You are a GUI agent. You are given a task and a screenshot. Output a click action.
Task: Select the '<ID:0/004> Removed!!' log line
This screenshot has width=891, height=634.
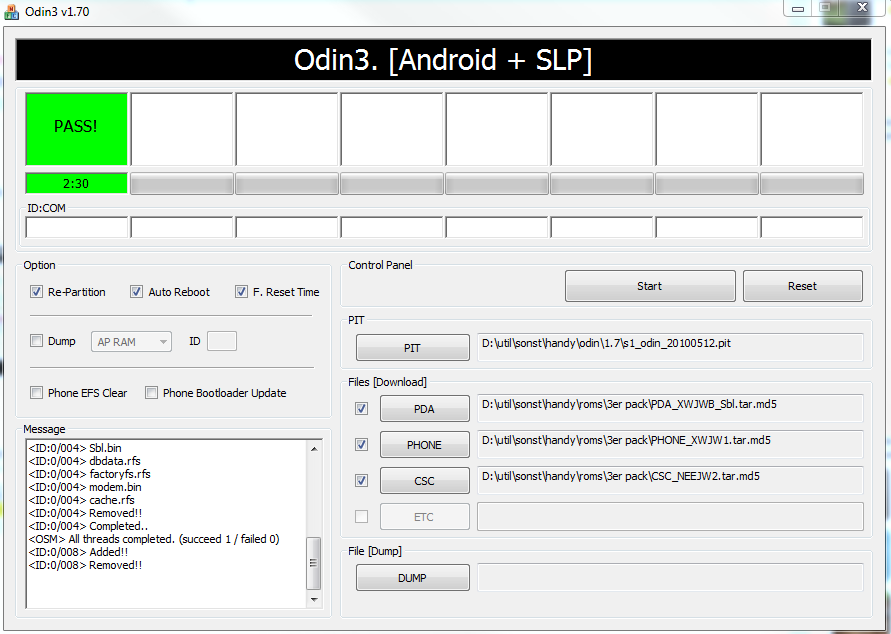85,513
